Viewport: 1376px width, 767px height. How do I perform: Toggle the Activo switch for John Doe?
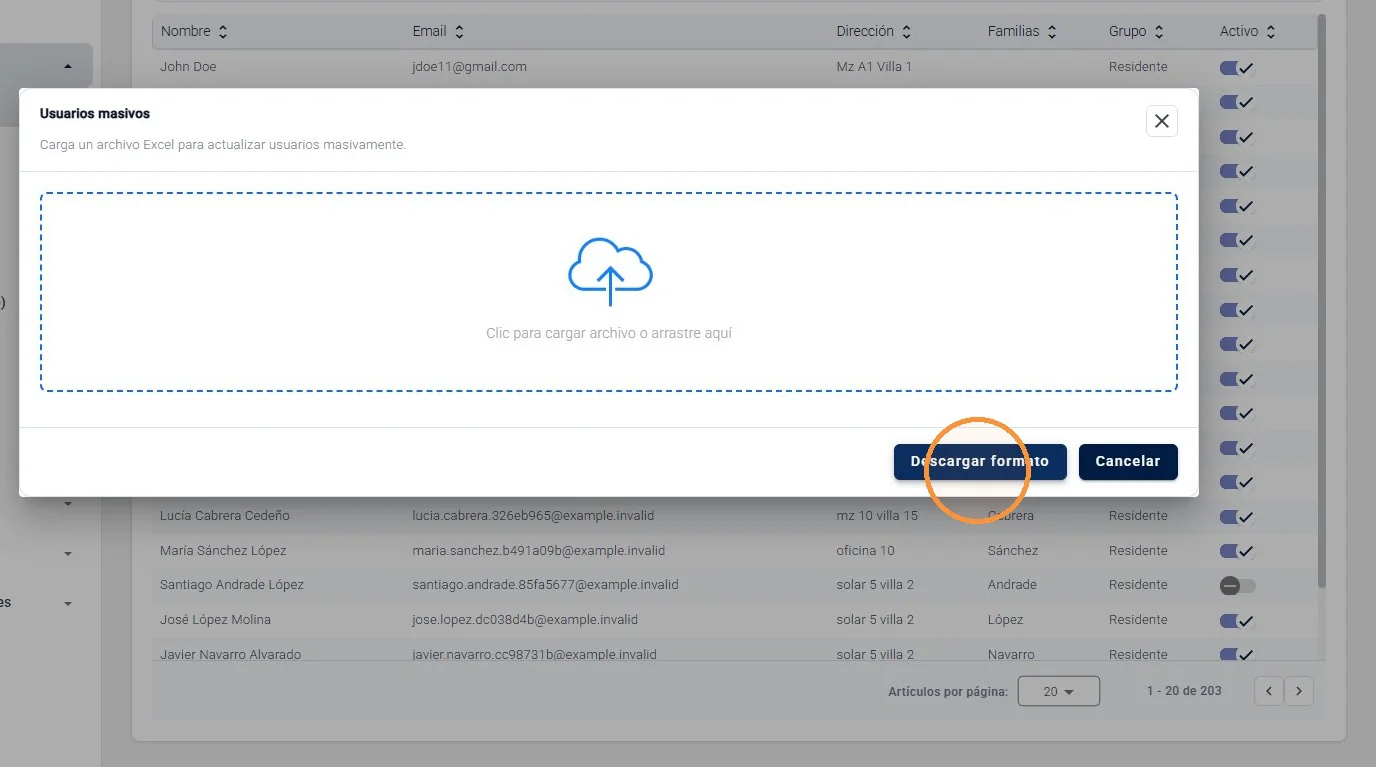pyautogui.click(x=1237, y=68)
